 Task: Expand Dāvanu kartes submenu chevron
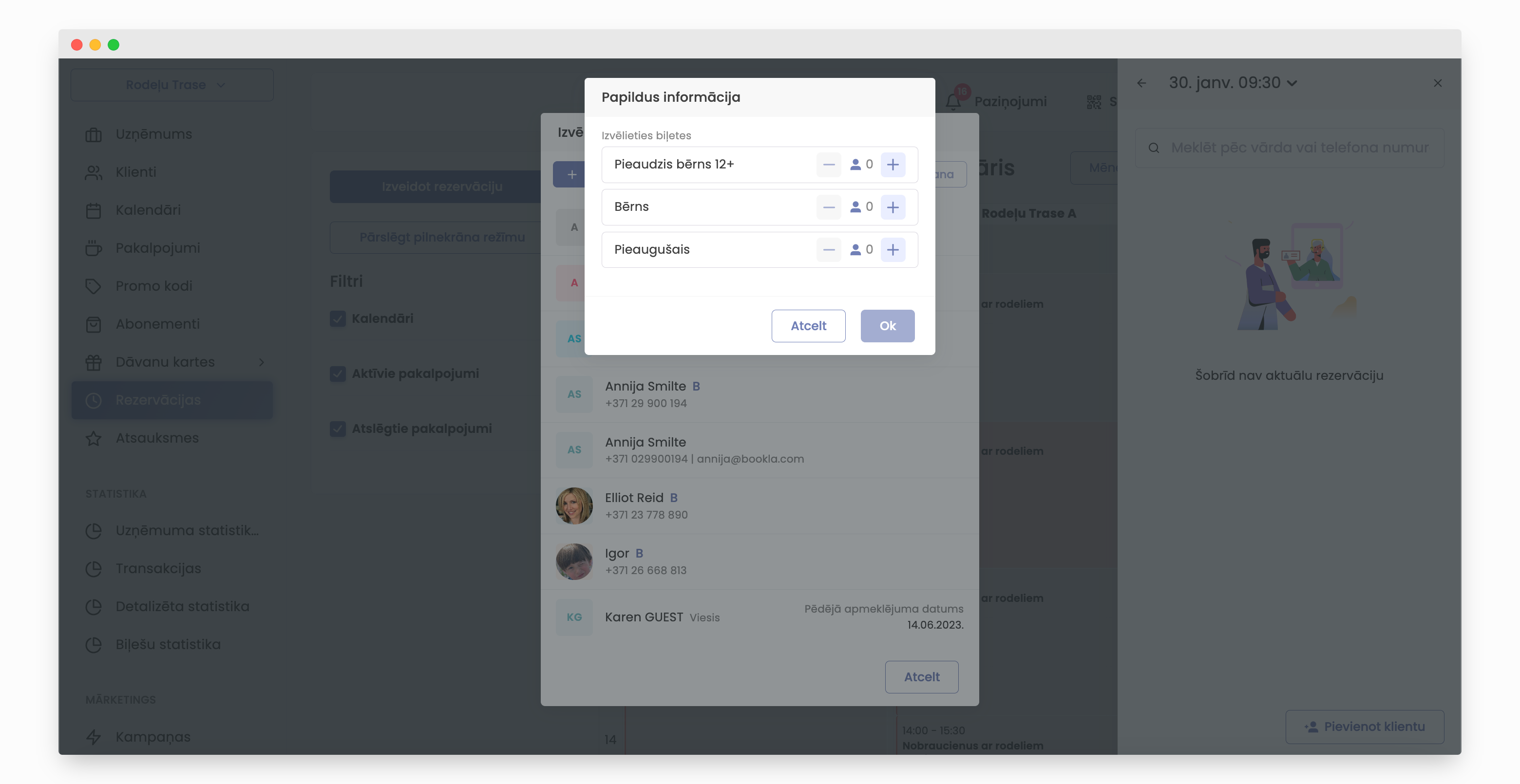tap(262, 362)
